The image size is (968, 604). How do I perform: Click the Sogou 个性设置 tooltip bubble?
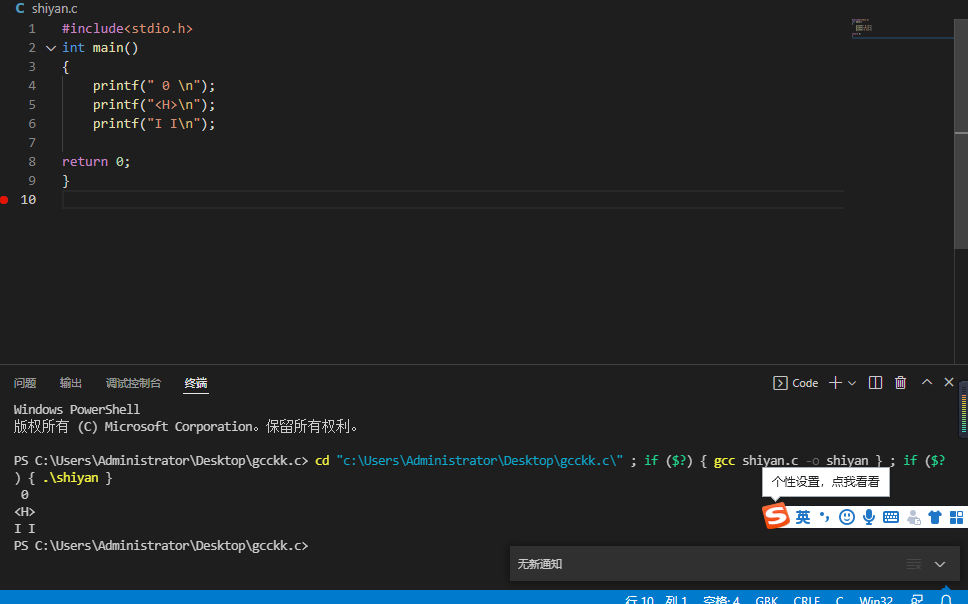(825, 482)
